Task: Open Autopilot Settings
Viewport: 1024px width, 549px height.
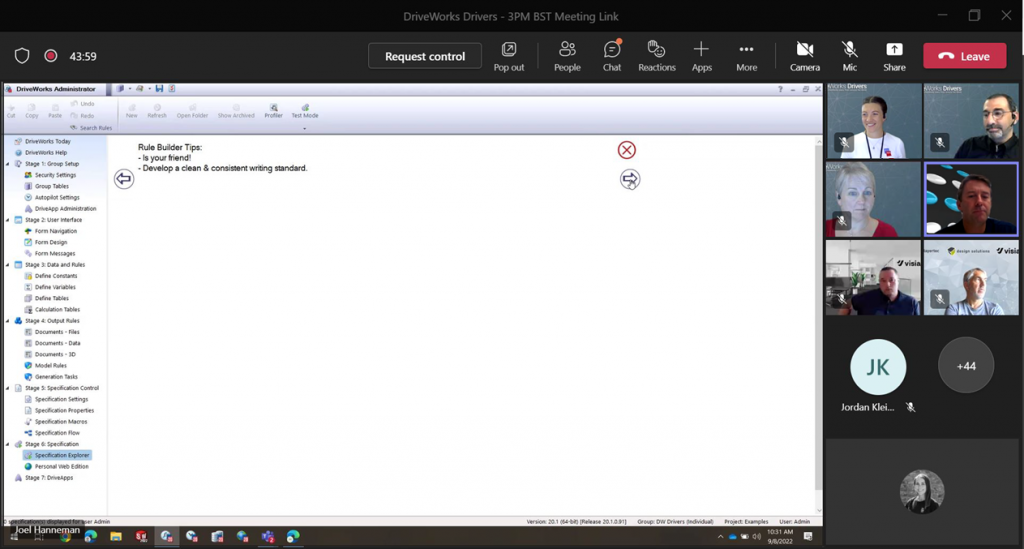Action: click(52, 197)
